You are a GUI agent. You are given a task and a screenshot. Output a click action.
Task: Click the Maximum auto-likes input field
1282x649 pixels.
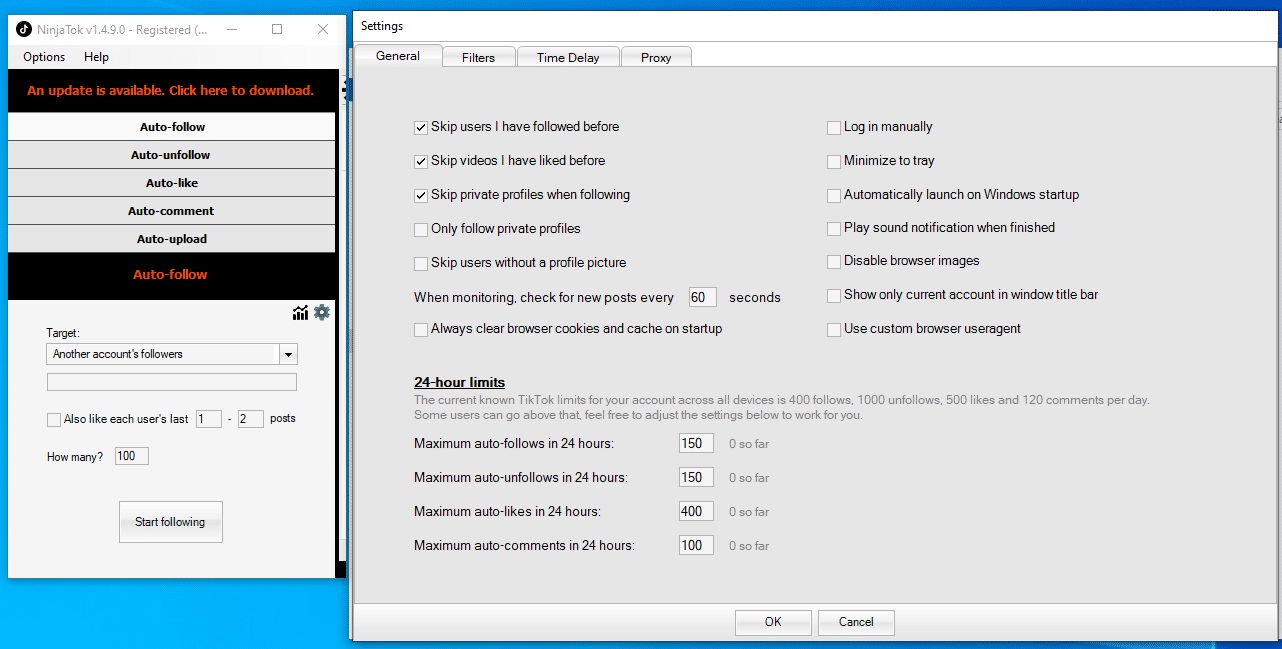coord(695,512)
